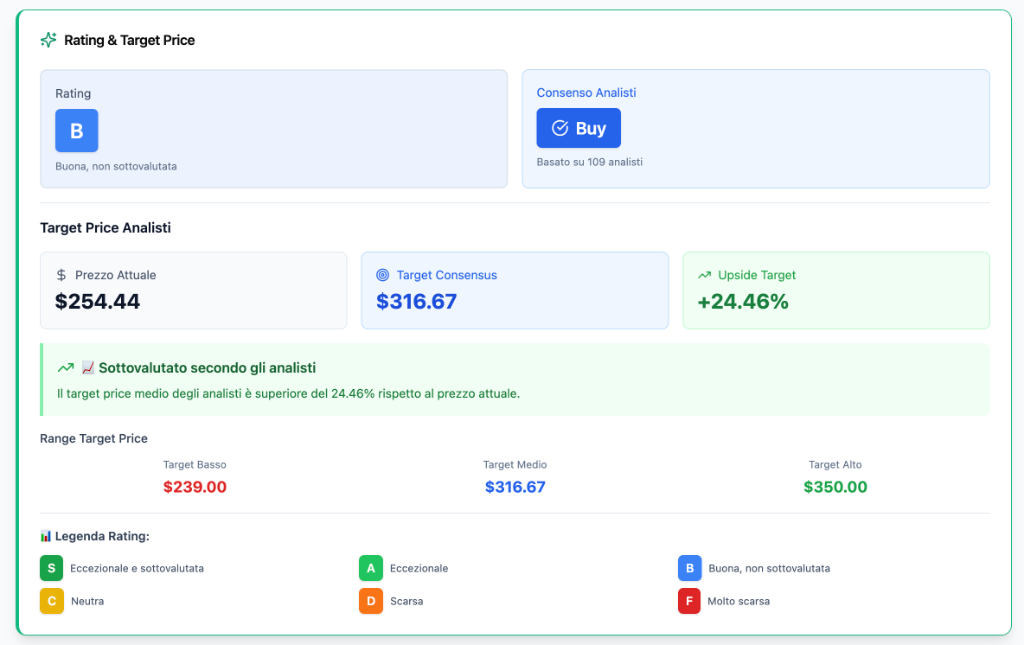Screen dimensions: 1024x645
Task: Click the Sottovalutato secondo gli analisti heading
Action: click(207, 368)
